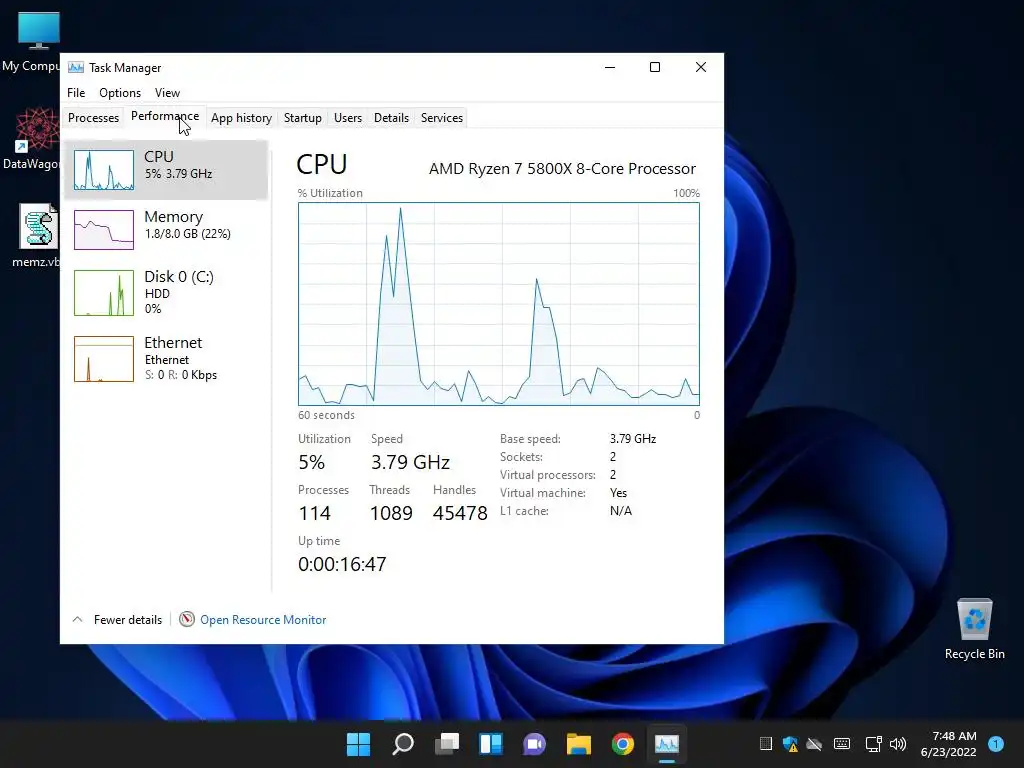The image size is (1024, 768).
Task: Click the cloud sync tray icon
Action: pos(814,744)
